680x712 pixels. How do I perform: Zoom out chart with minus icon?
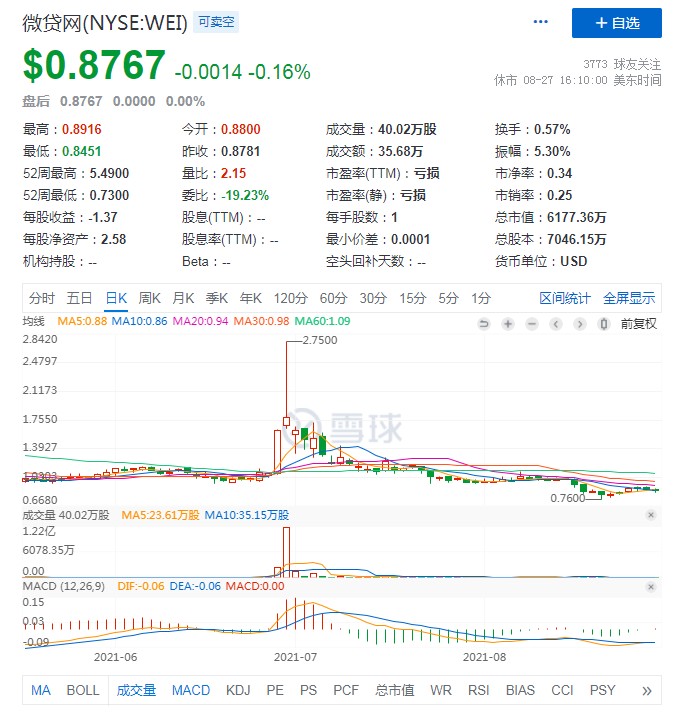pyautogui.click(x=532, y=323)
